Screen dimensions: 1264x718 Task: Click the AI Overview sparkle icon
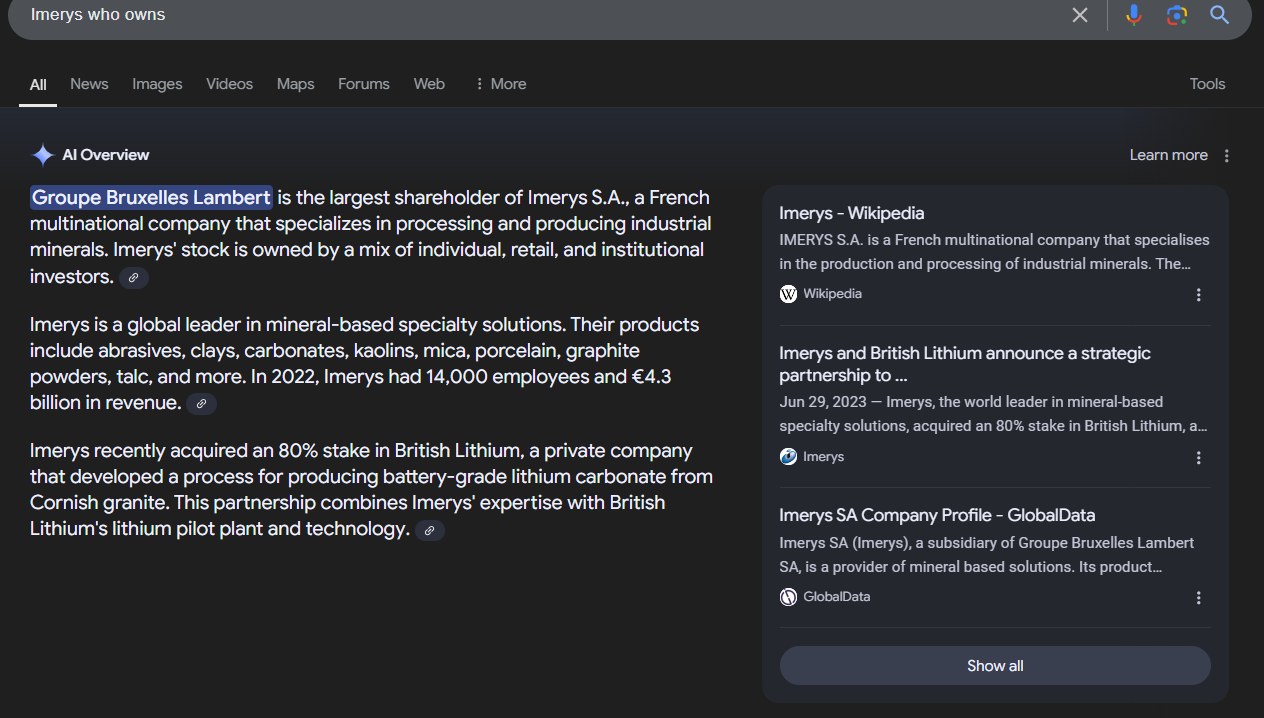click(x=42, y=155)
